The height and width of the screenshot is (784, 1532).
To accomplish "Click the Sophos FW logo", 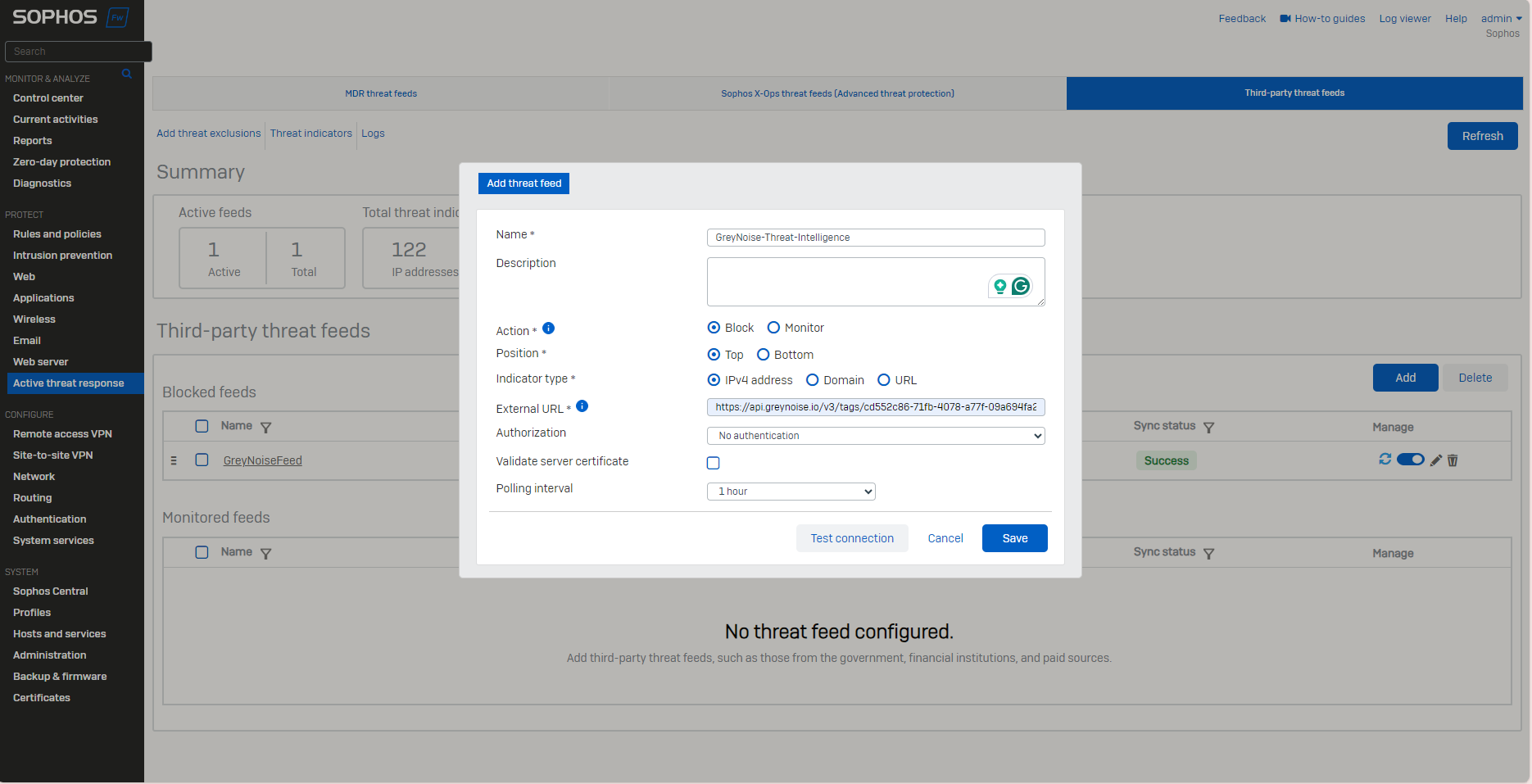I will click(70, 17).
